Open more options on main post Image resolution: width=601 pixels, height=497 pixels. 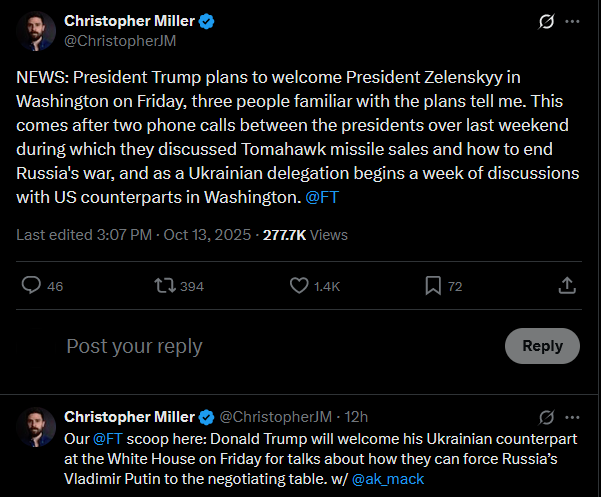(572, 21)
